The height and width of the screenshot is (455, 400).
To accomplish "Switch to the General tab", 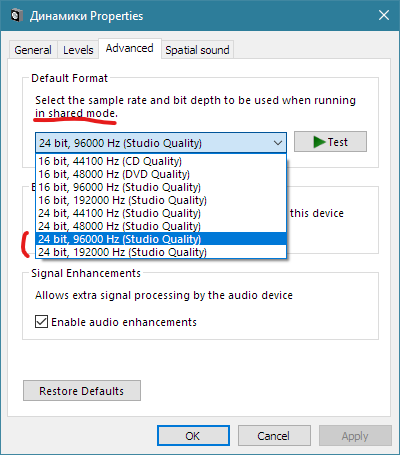I will [33, 50].
